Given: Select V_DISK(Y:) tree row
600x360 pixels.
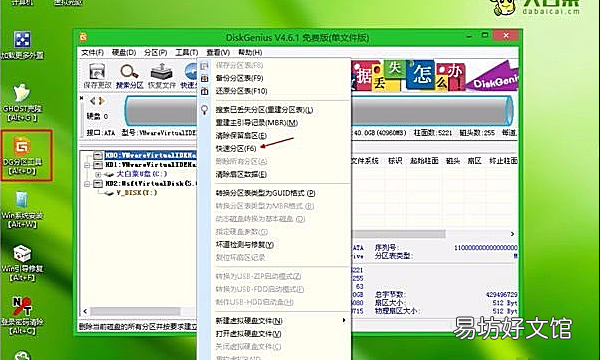Looking at the screenshot, I should pyautogui.click(x=136, y=193).
